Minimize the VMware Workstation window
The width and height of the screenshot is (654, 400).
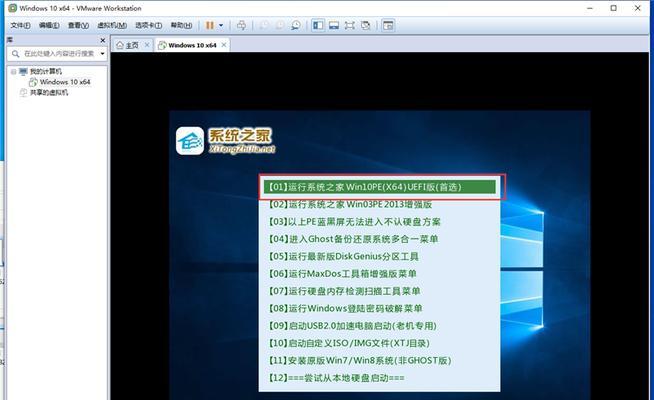pyautogui.click(x=590, y=8)
